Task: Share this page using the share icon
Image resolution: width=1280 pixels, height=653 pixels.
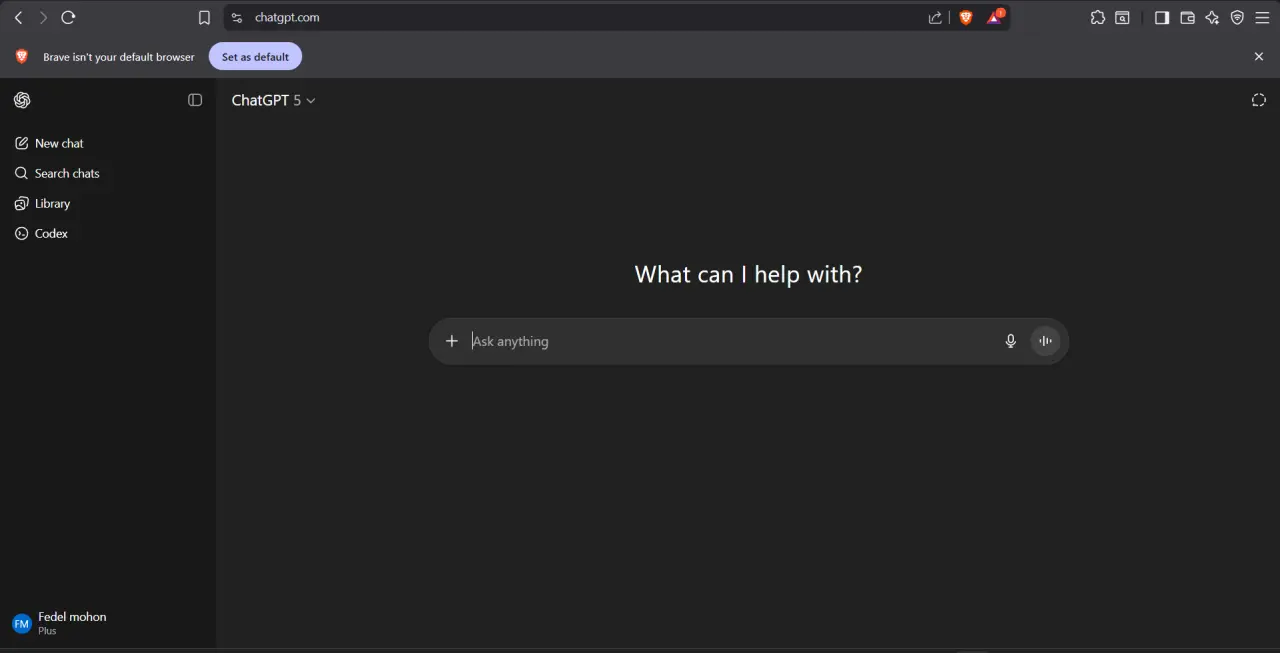Action: 935,17
